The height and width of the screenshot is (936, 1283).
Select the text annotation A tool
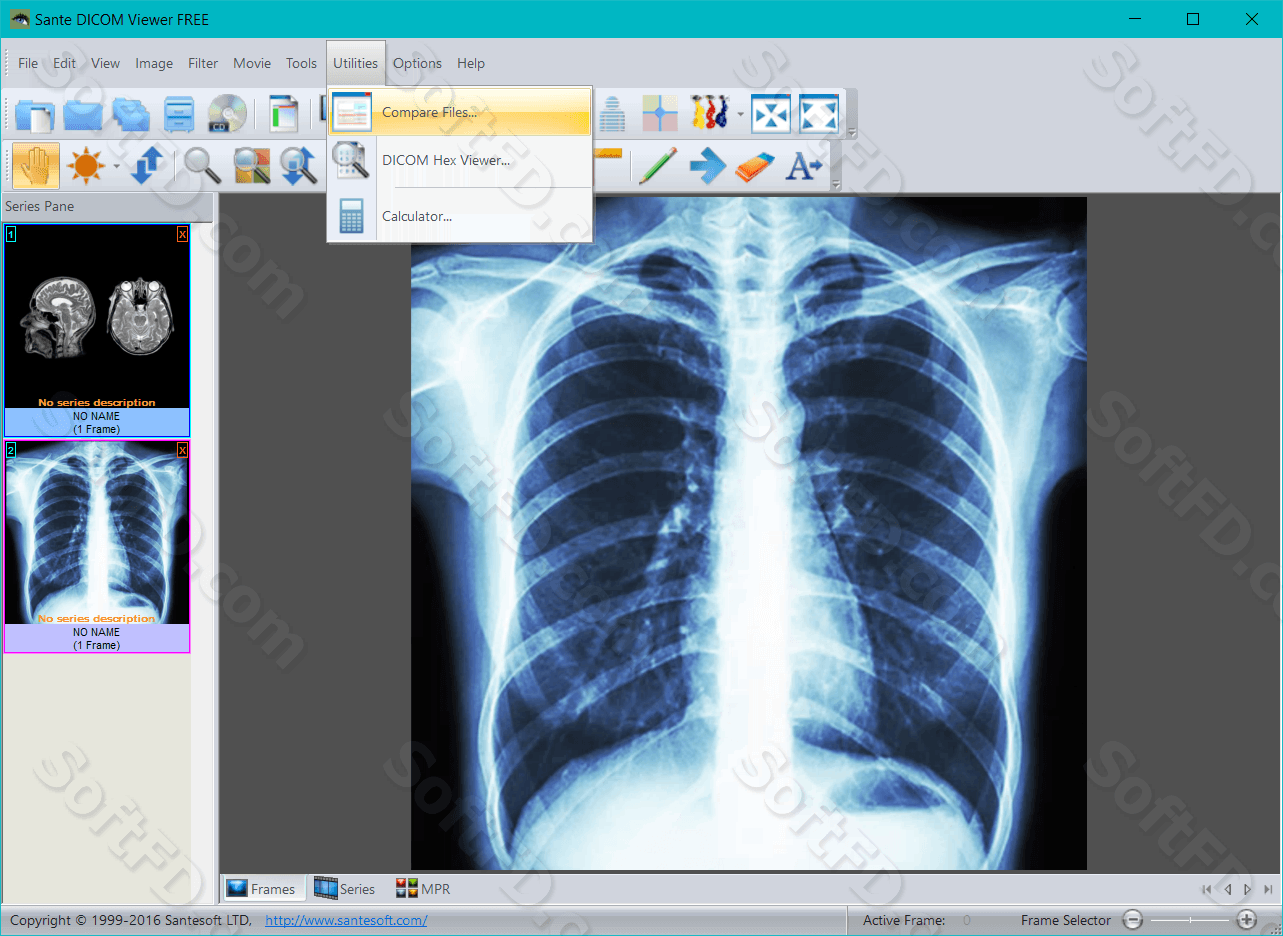[x=803, y=165]
